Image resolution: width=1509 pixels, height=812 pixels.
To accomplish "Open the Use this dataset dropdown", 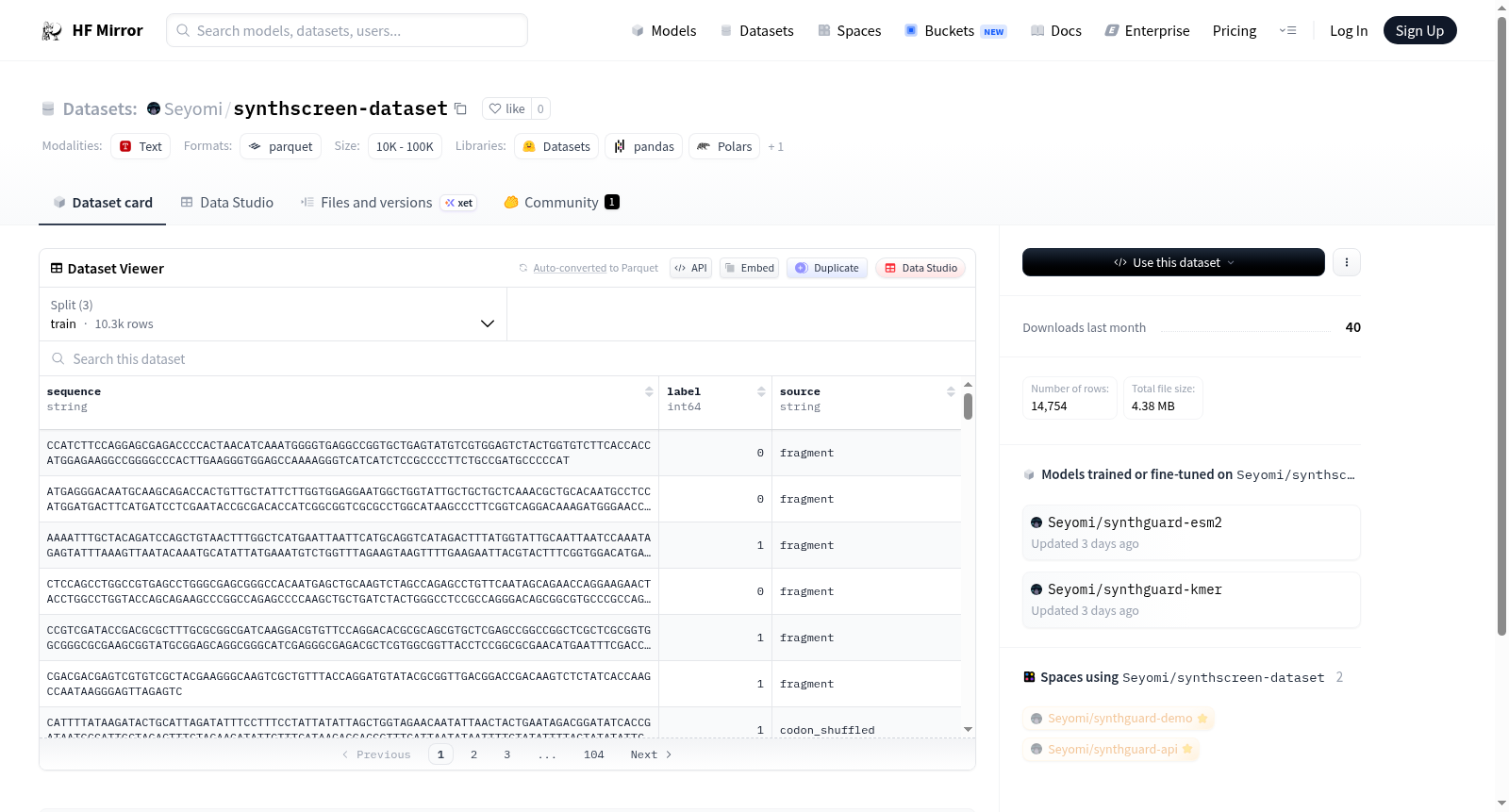I will tap(1173, 262).
